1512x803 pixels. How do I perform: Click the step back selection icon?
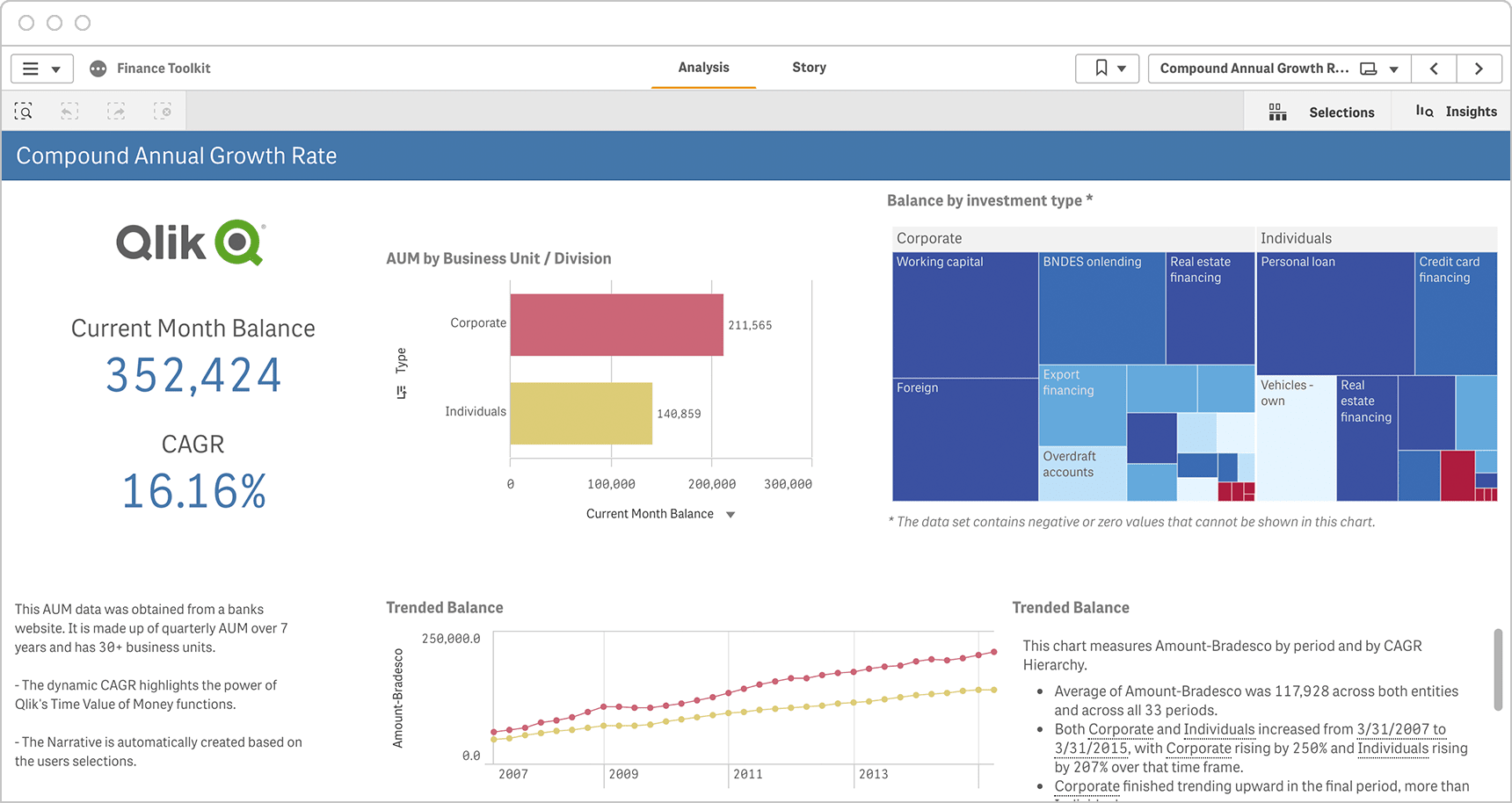(x=69, y=112)
